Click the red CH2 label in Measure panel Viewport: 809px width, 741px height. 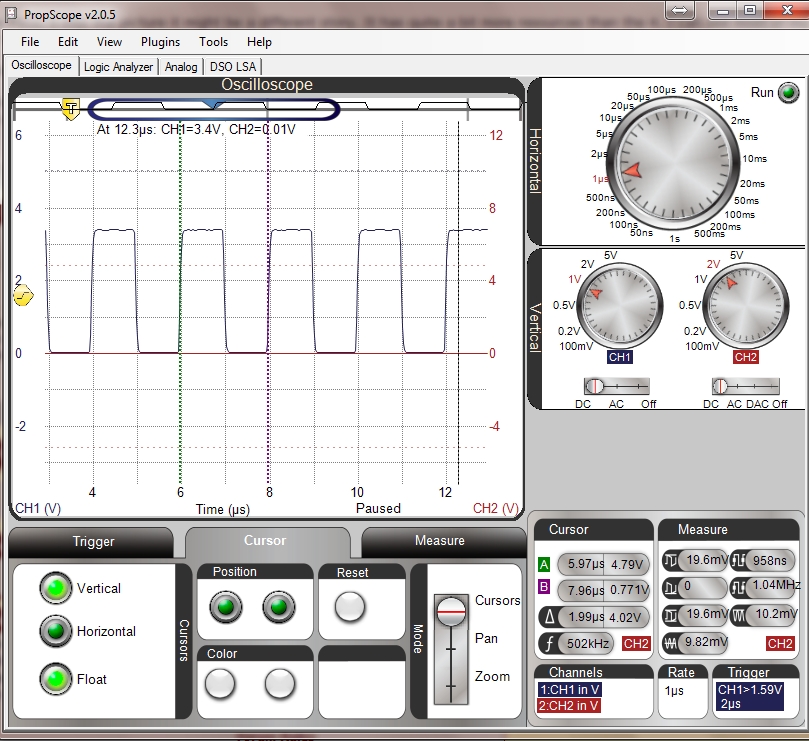pos(780,643)
